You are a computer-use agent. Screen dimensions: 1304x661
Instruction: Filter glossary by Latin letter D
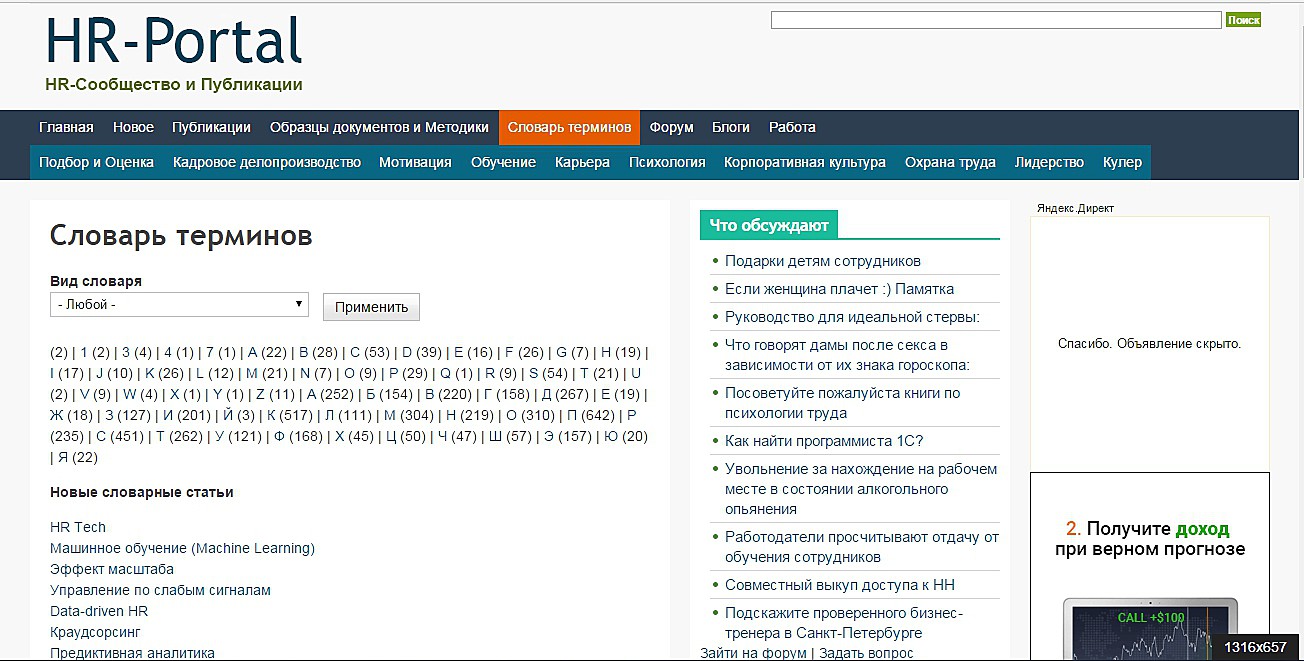[x=407, y=352]
